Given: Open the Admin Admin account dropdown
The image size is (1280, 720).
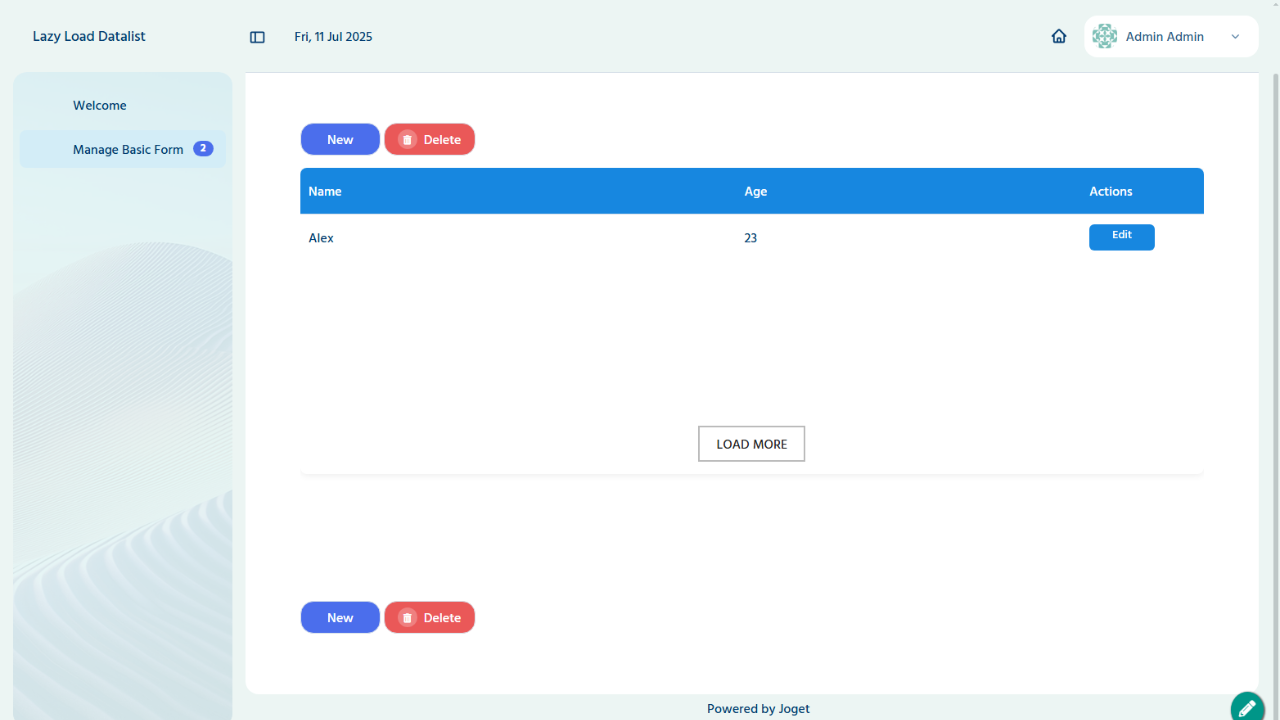Looking at the screenshot, I should click(1165, 37).
